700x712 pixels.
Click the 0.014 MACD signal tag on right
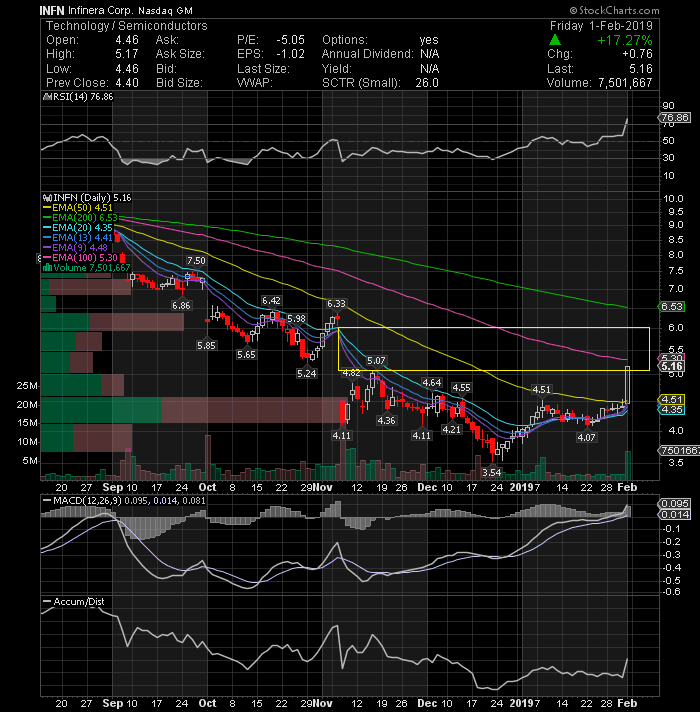[675, 514]
